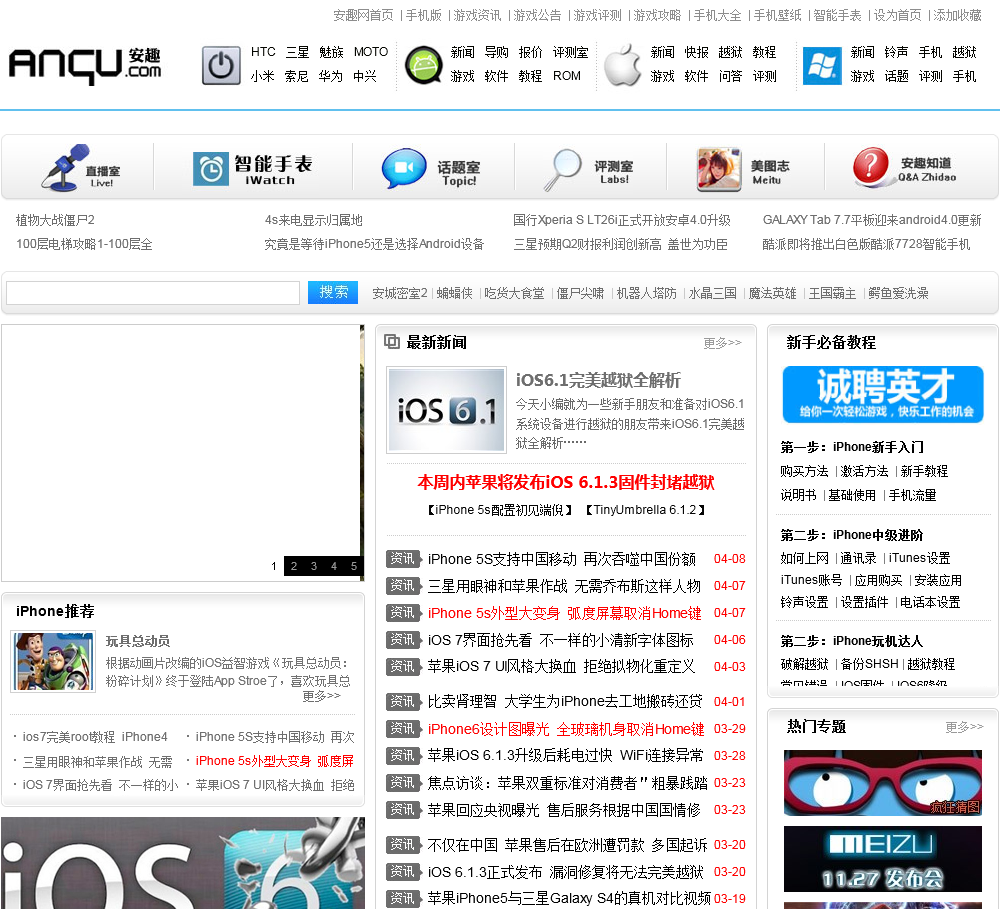
Task: Open the MEIZU 11.27 发布会 banner
Action: tap(882, 859)
